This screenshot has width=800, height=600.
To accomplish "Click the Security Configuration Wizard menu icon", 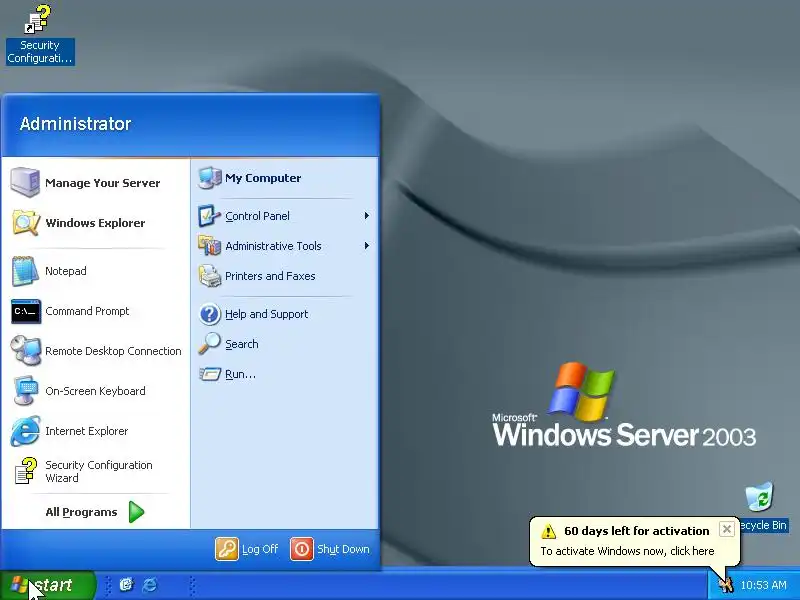I will click(x=26, y=470).
